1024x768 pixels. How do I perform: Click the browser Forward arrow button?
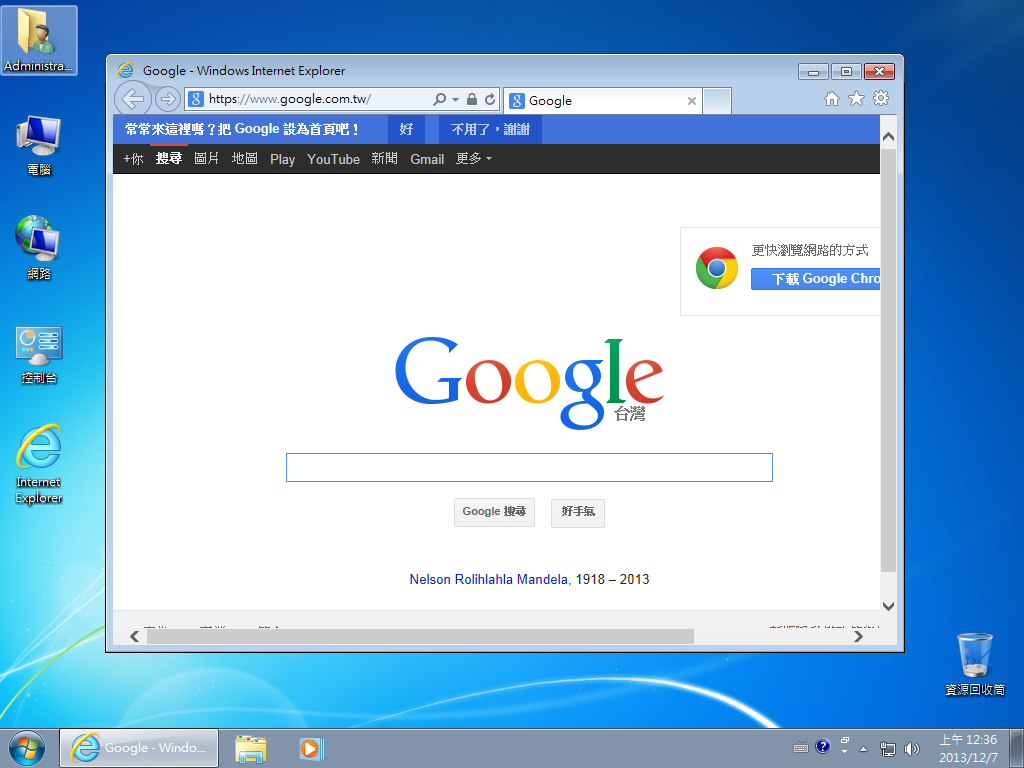pos(168,99)
